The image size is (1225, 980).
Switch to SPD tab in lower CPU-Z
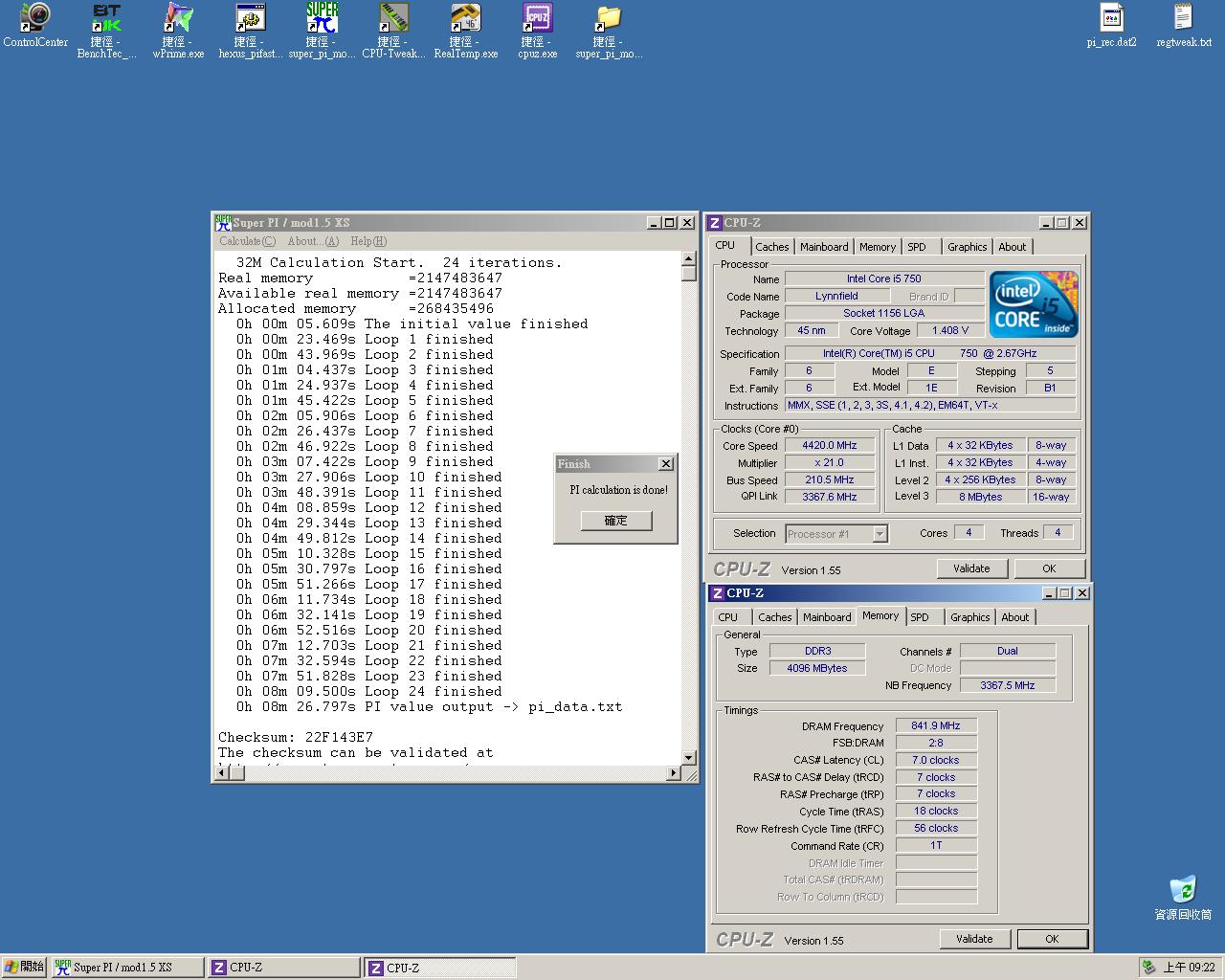pos(920,617)
